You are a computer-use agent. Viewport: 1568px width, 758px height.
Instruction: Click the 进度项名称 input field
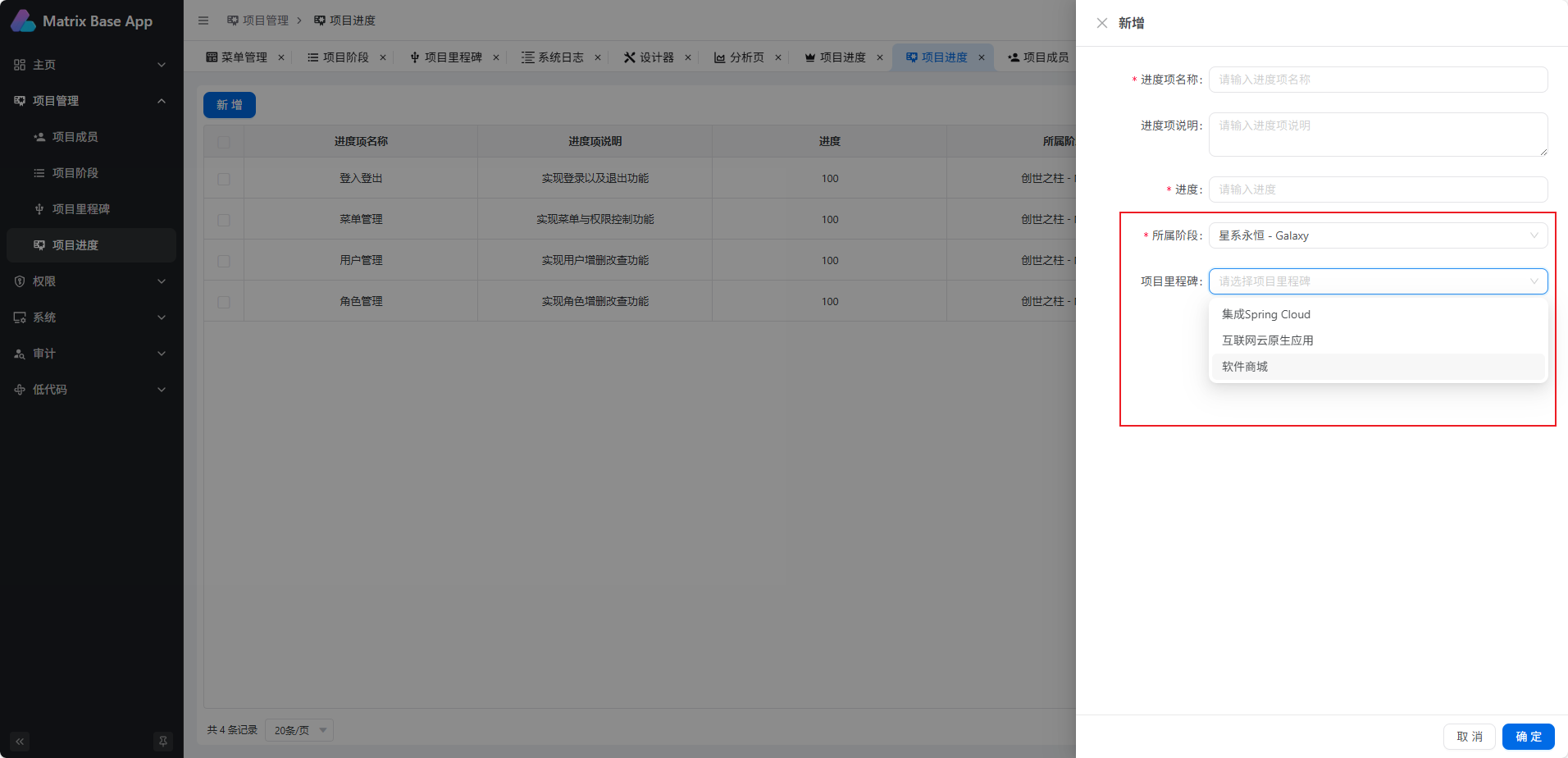(x=1378, y=80)
